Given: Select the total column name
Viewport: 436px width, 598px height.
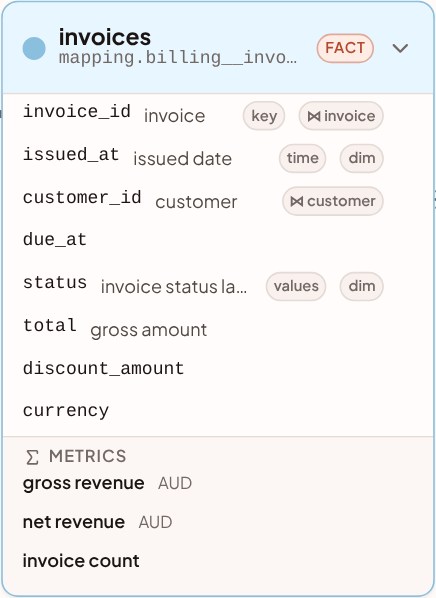Looking at the screenshot, I should coord(50,325).
